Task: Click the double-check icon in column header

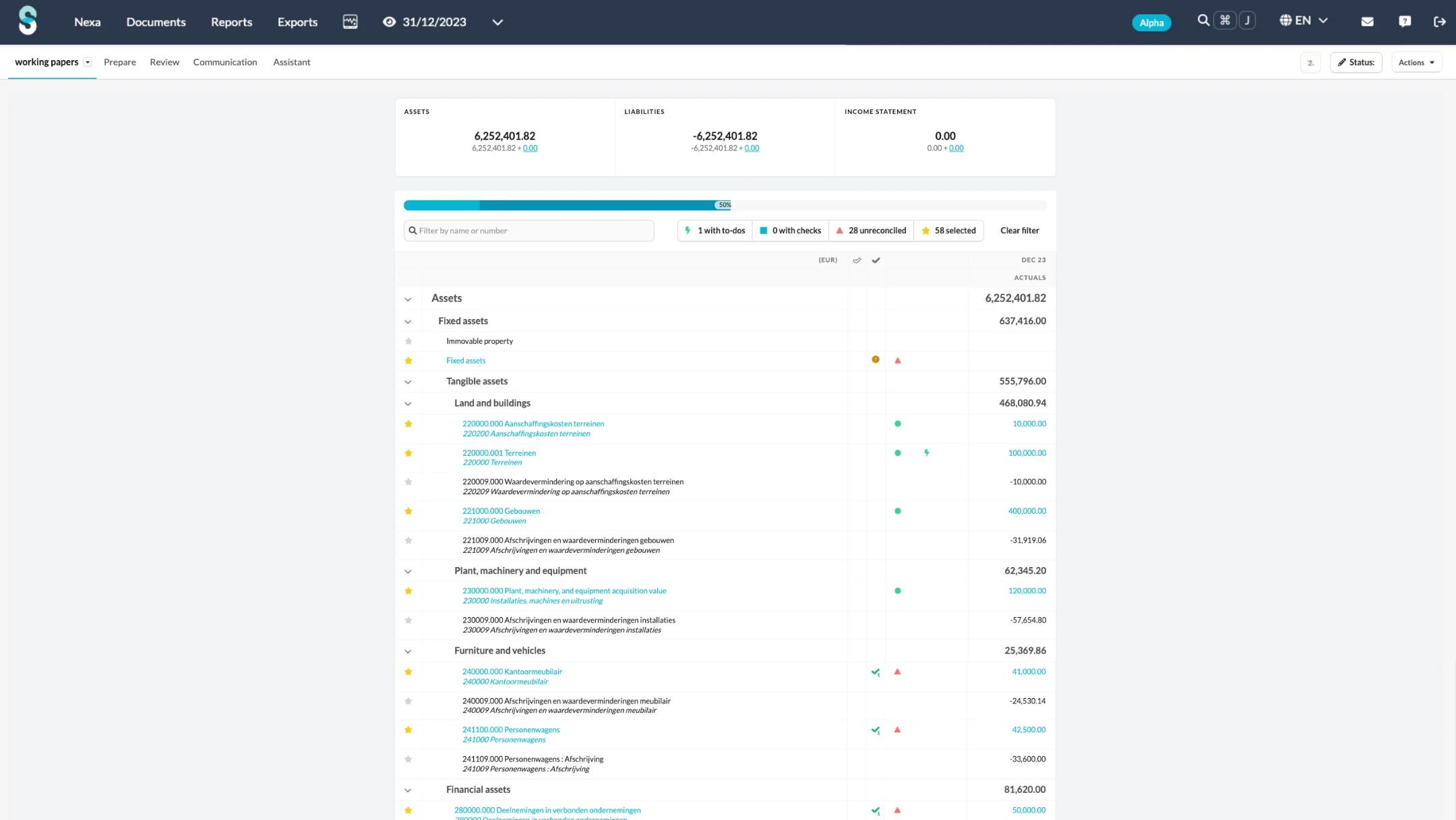Action: coord(857,260)
